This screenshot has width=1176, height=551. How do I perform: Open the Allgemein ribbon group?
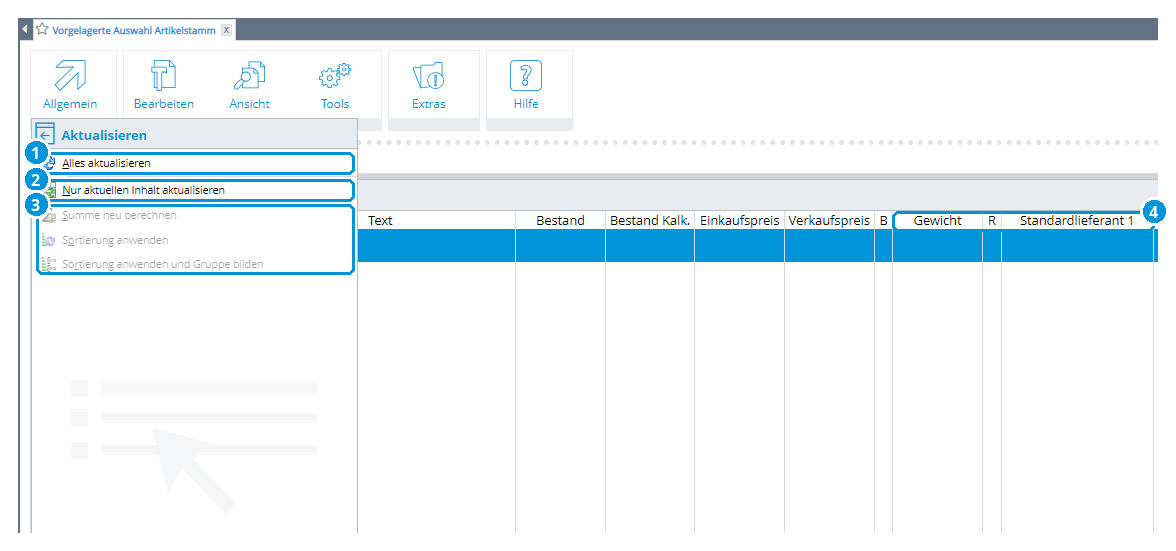point(70,85)
